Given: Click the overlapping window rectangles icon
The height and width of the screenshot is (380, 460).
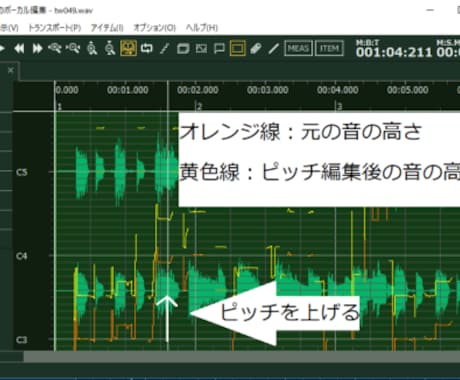Looking at the screenshot, I should [183, 49].
